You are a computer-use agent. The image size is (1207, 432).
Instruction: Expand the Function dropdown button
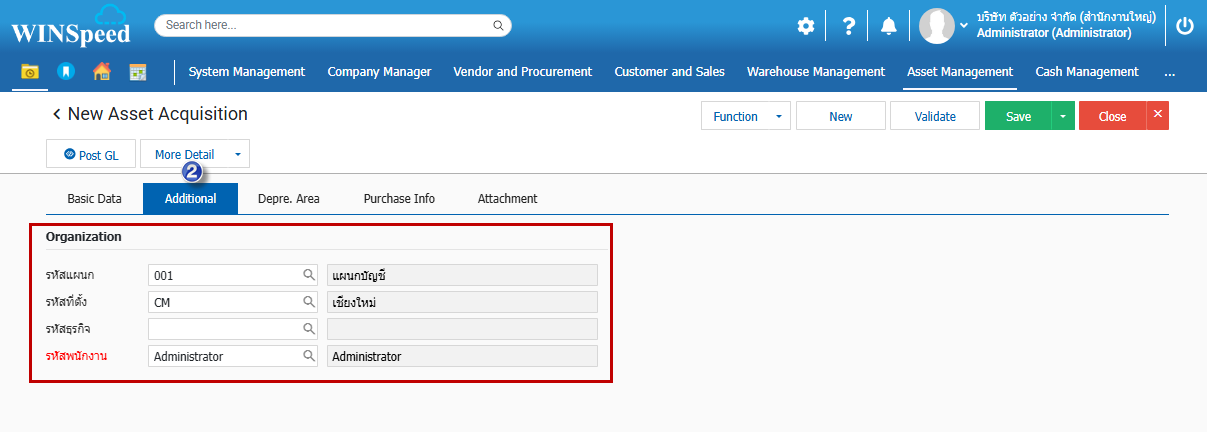click(778, 117)
